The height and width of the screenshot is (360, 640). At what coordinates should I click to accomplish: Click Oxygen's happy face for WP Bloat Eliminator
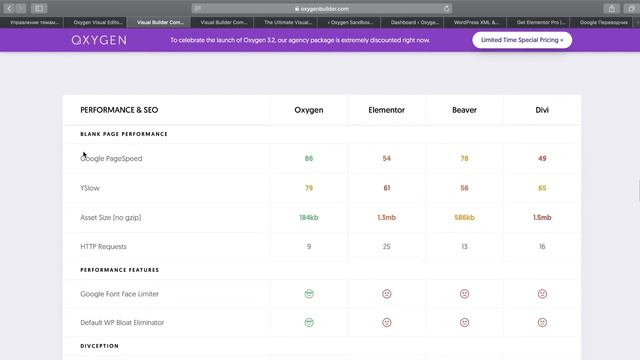[309, 322]
